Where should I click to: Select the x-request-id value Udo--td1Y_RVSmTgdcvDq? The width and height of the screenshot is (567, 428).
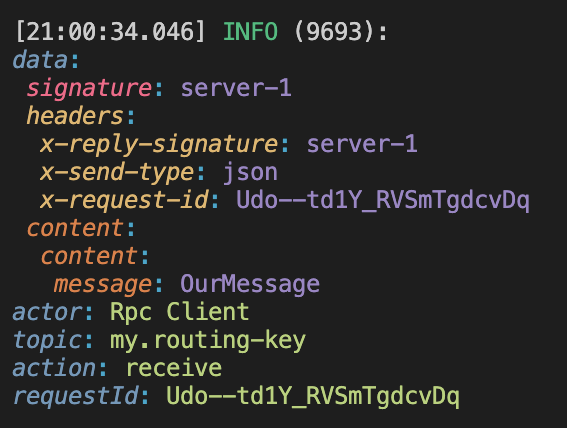point(383,201)
